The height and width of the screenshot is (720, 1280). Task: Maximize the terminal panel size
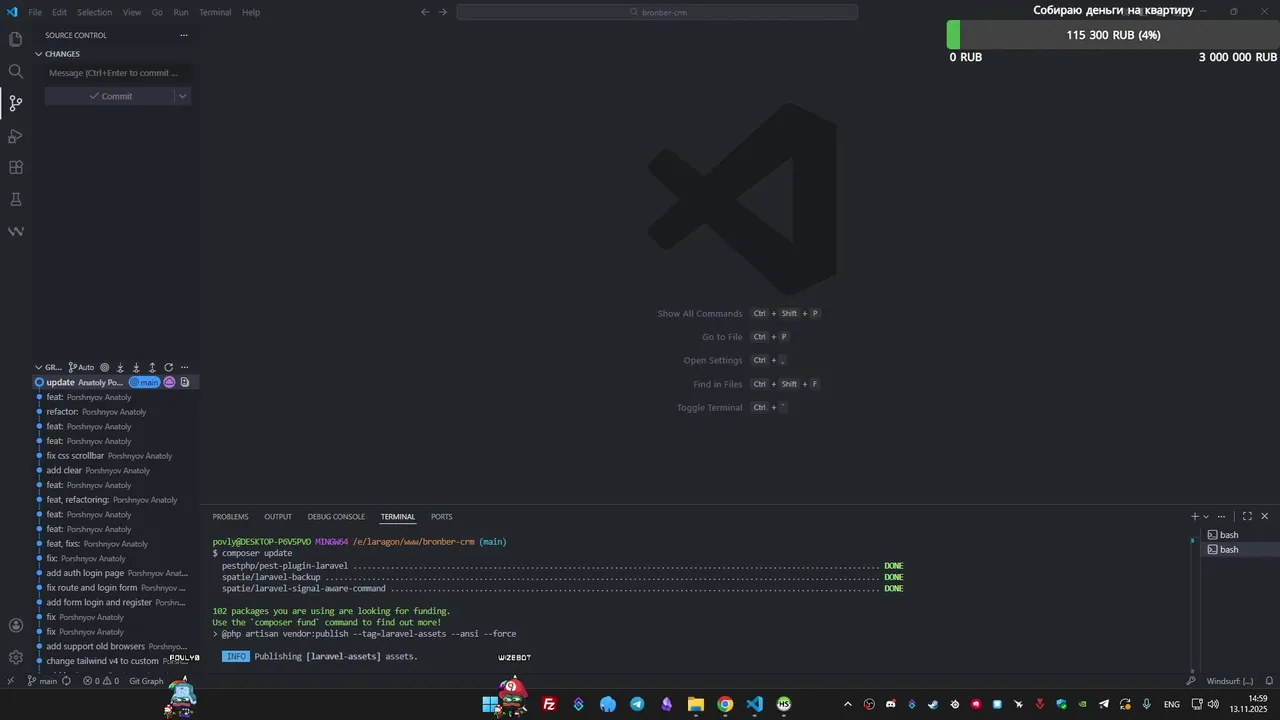(1247, 516)
